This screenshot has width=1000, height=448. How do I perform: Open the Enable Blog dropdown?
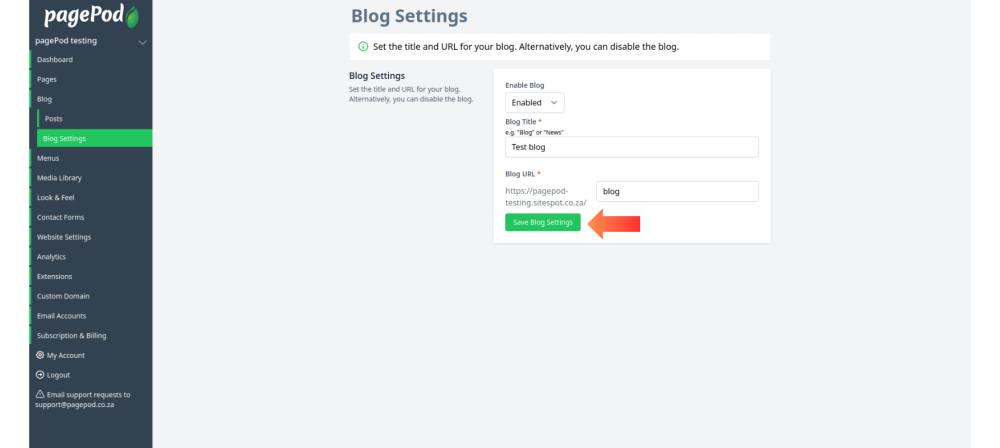pyautogui.click(x=534, y=103)
